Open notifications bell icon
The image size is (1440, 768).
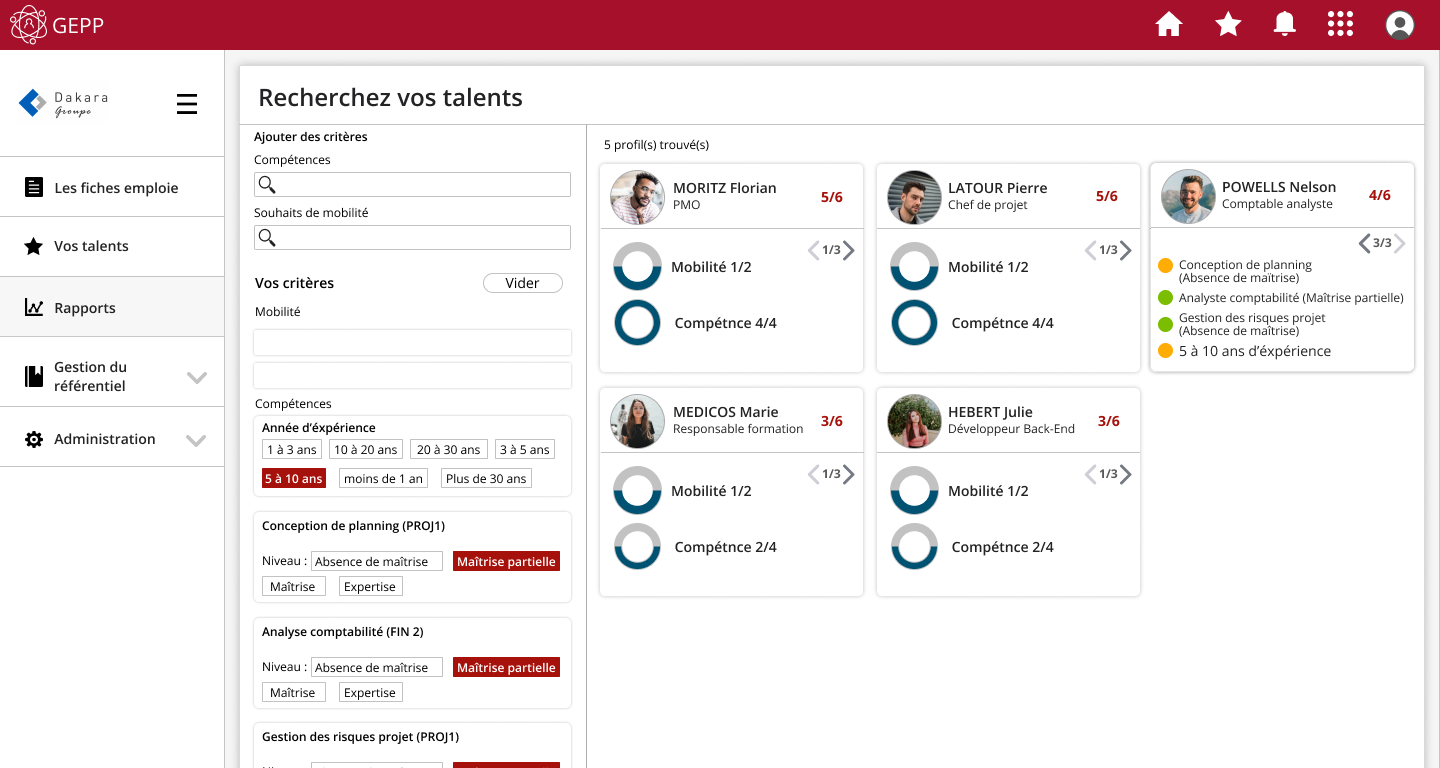coord(1284,25)
